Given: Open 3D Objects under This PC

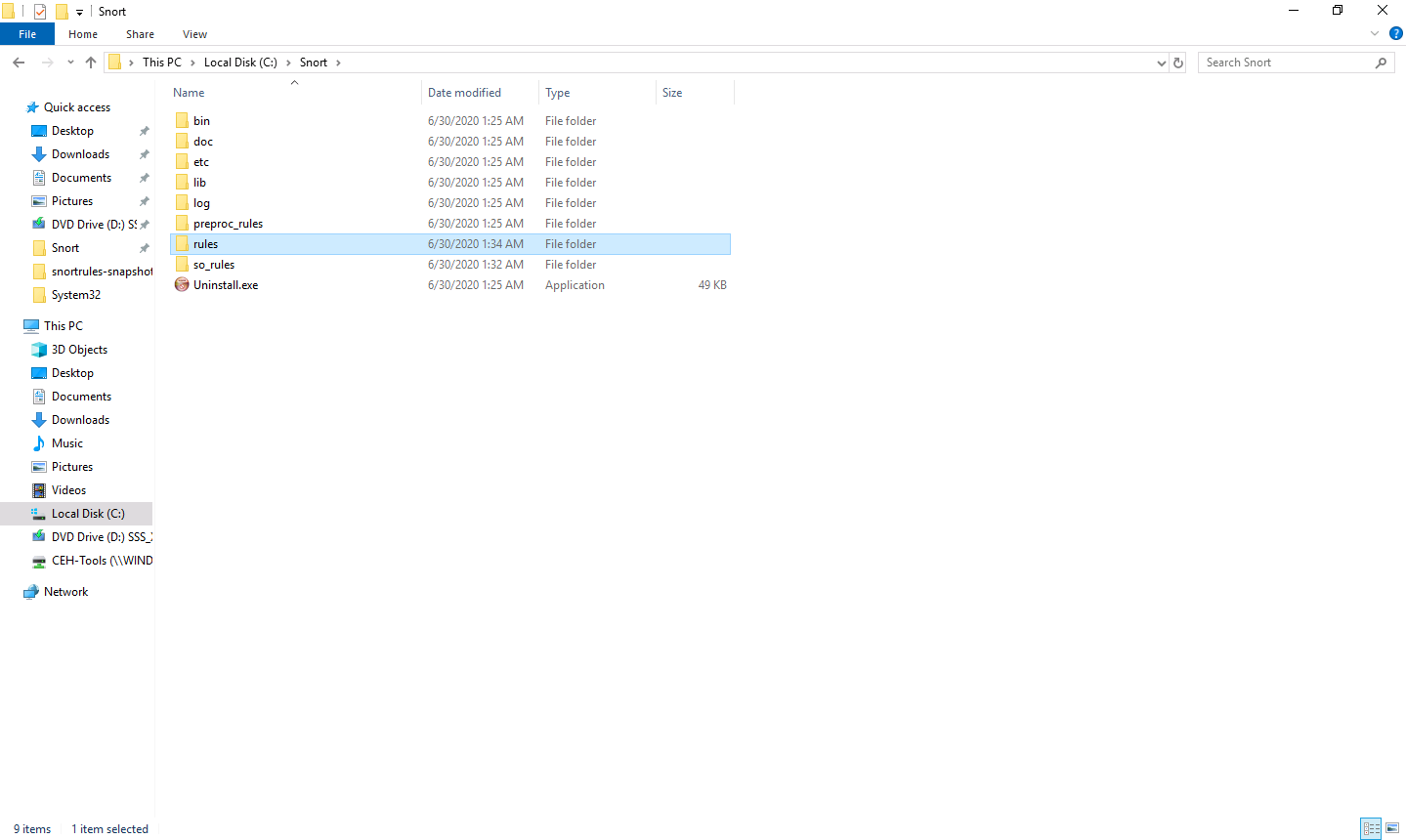Looking at the screenshot, I should 79,350.
